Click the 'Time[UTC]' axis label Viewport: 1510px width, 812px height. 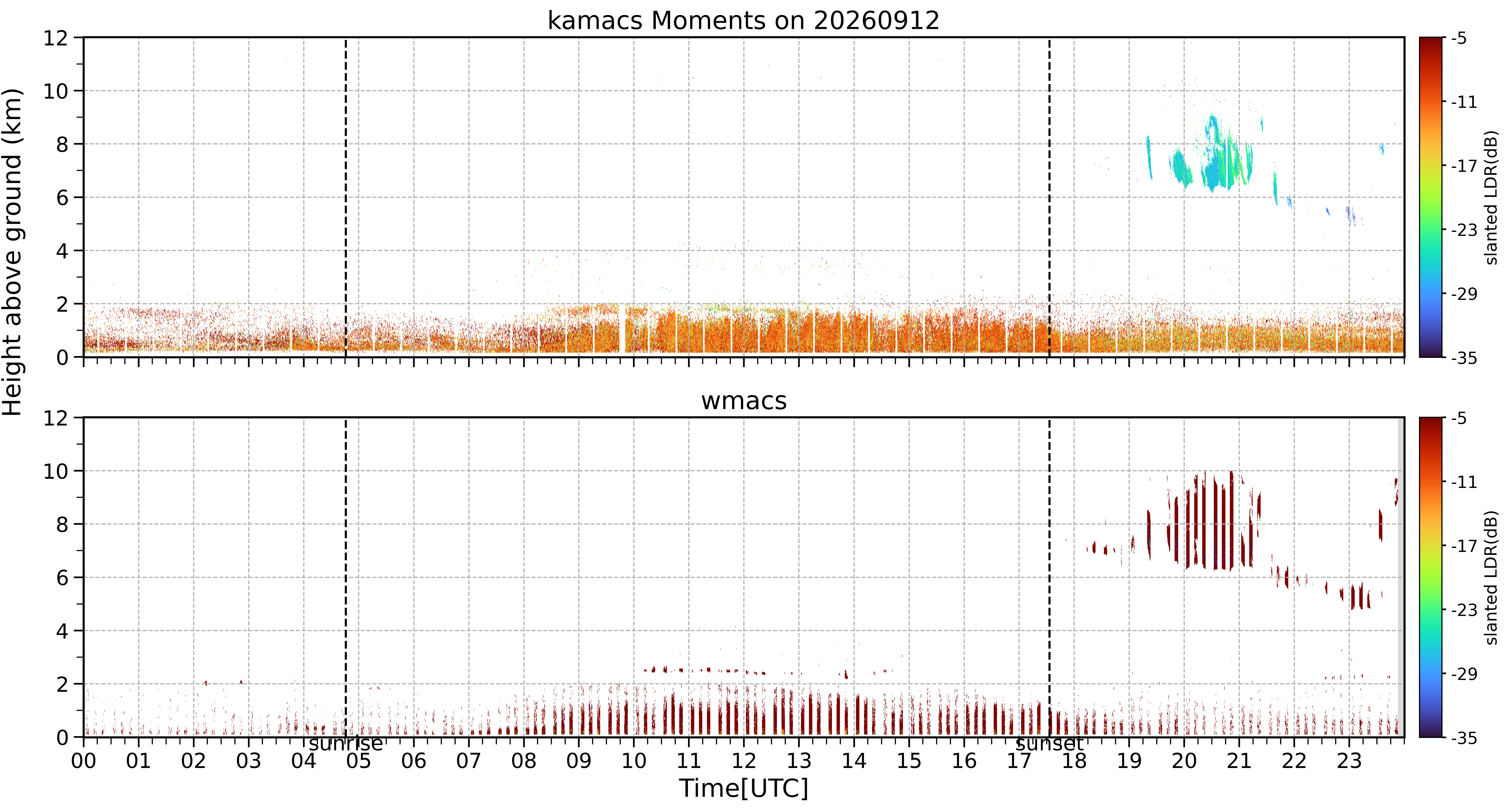point(743,788)
